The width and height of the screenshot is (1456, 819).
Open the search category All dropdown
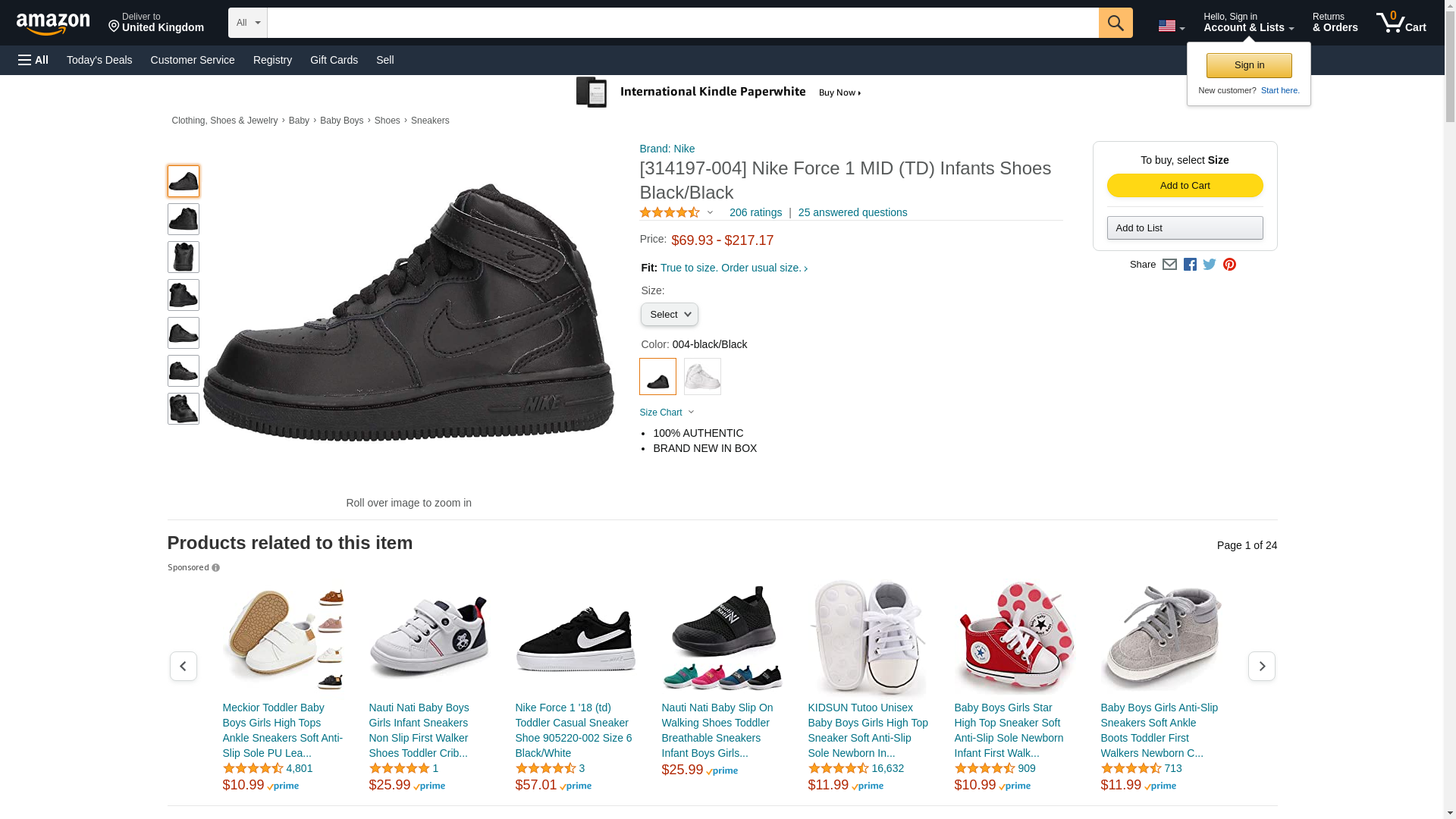pos(248,23)
